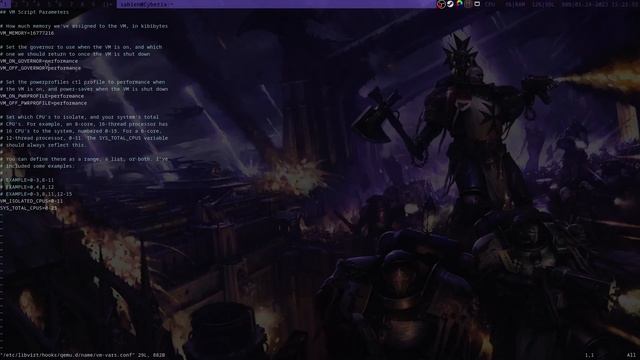The image size is (640, 360).
Task: Click the '# EXAMPLE=0-3,8,11,12-15' comment line
Action: [36, 194]
